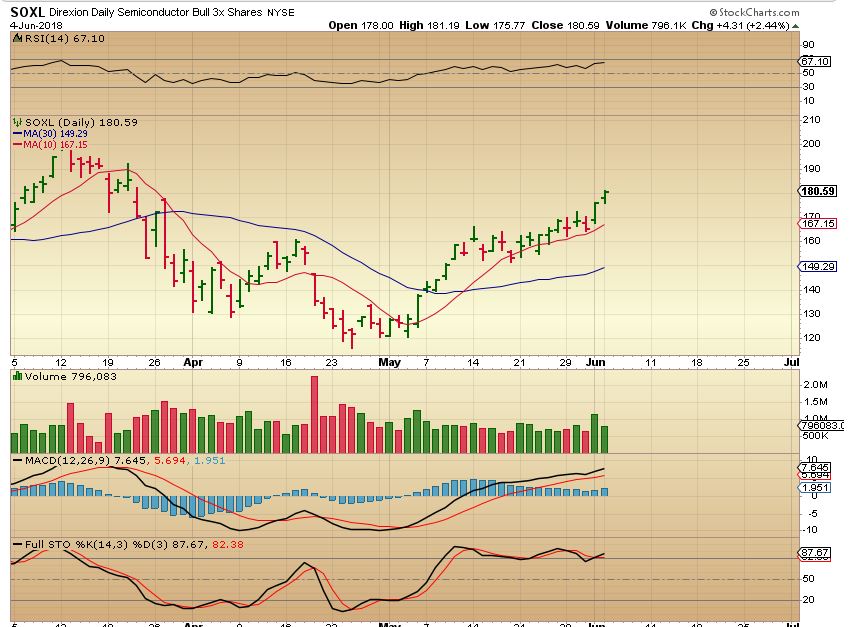Click the NYSE exchange label

[280, 12]
